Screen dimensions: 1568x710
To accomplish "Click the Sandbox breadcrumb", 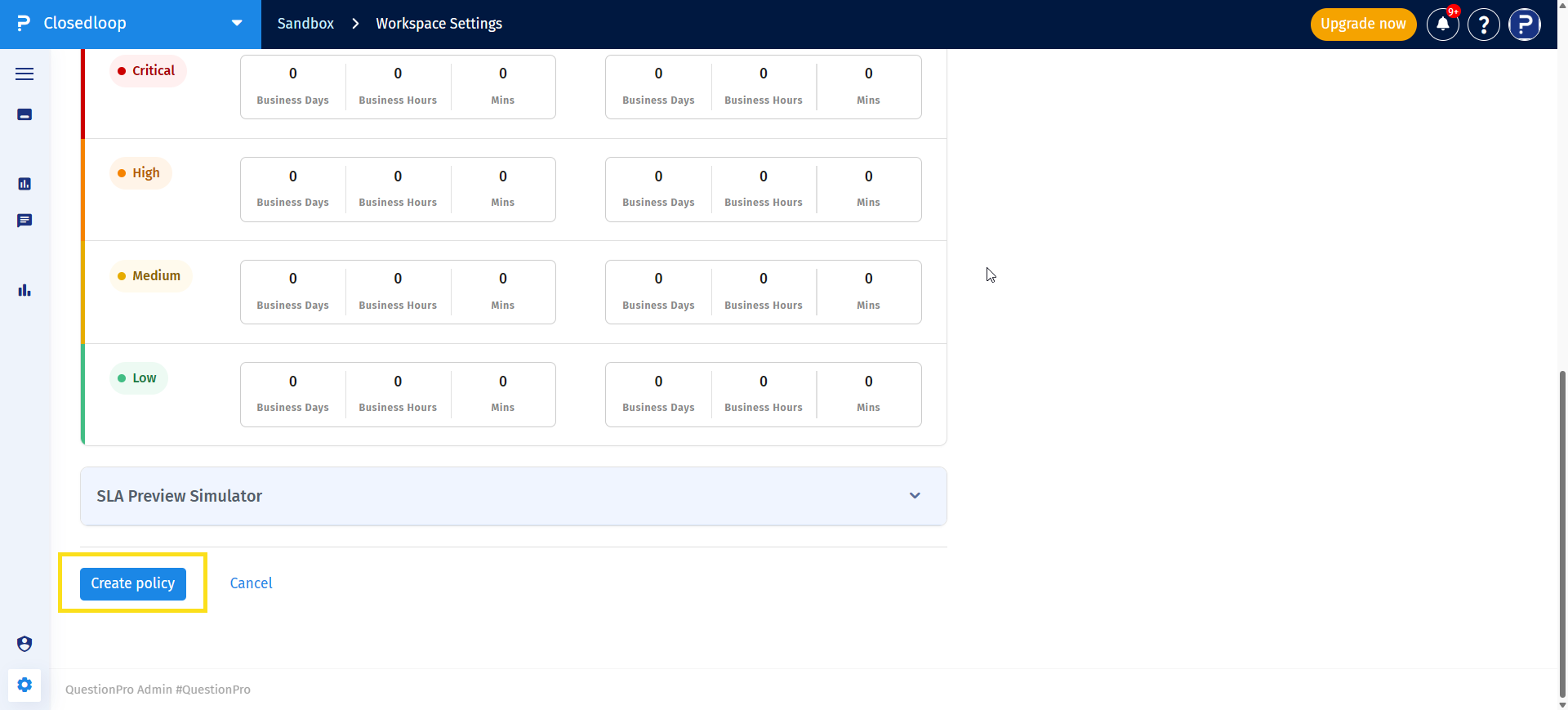I will (x=305, y=24).
